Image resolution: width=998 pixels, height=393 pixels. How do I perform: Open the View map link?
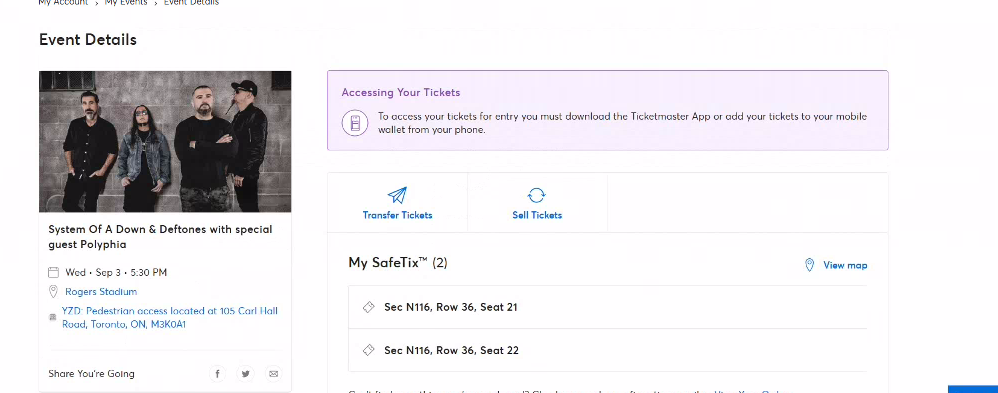845,265
